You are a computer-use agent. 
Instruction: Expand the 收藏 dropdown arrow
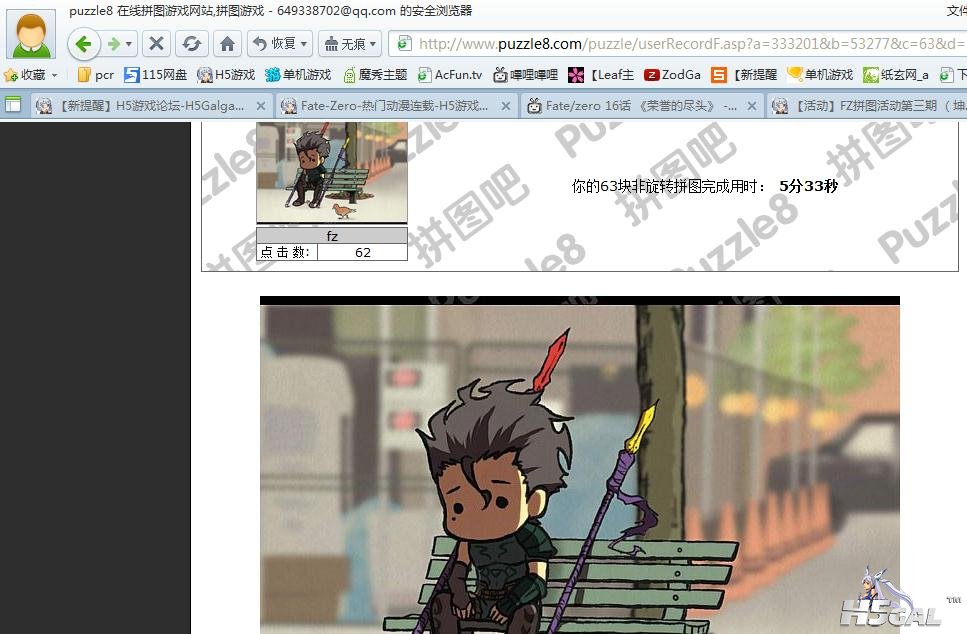coord(55,75)
